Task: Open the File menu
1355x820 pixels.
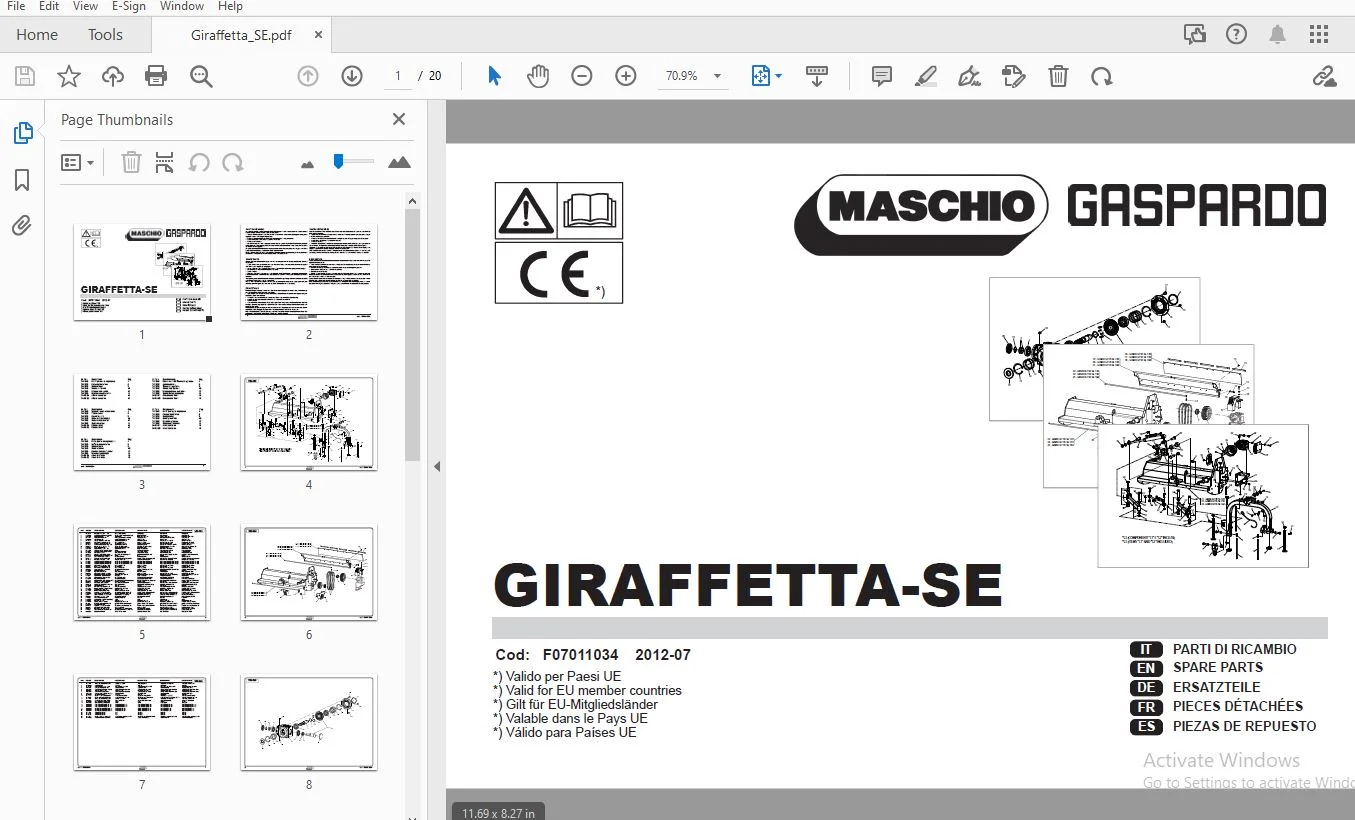Action: [16, 6]
